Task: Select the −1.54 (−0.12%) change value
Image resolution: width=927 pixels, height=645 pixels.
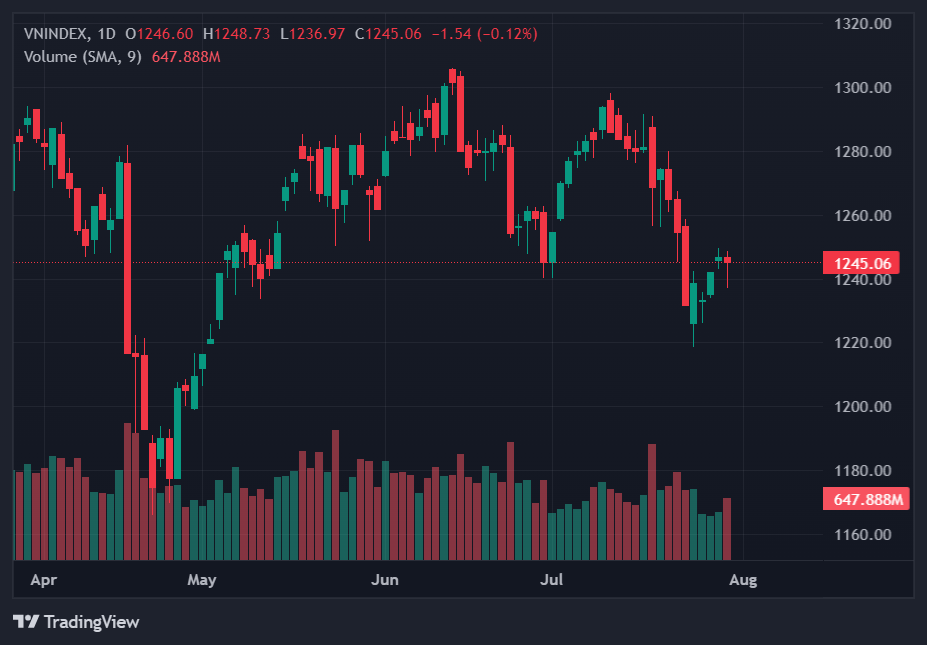Action: tap(484, 34)
